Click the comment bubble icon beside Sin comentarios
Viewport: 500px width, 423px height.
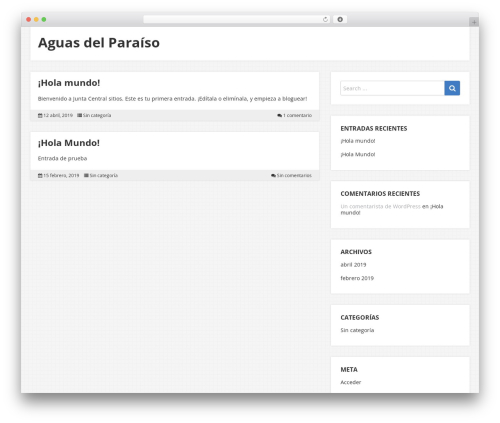coord(273,175)
